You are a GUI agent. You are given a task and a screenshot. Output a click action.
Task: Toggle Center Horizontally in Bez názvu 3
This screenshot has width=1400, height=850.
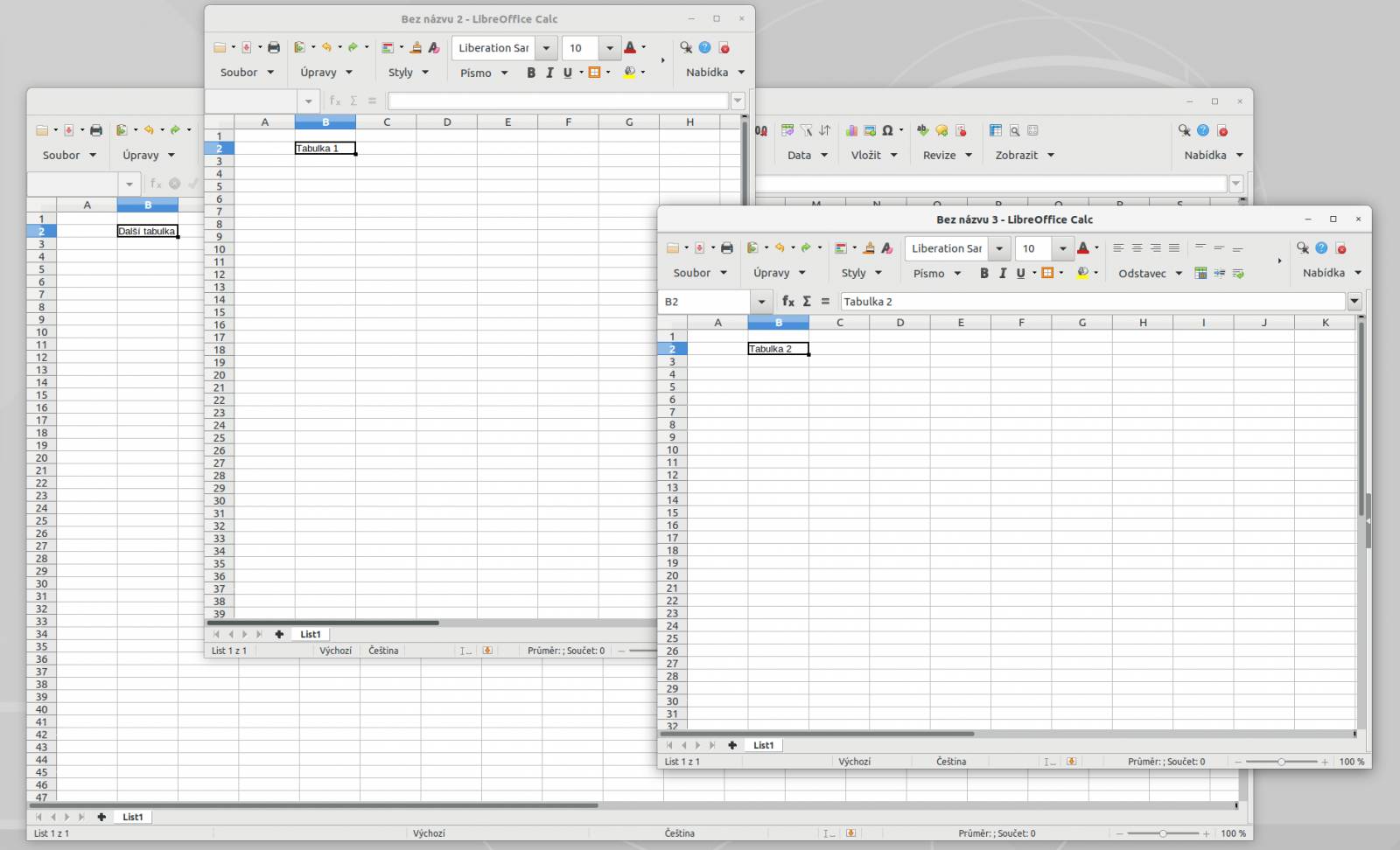point(1137,248)
